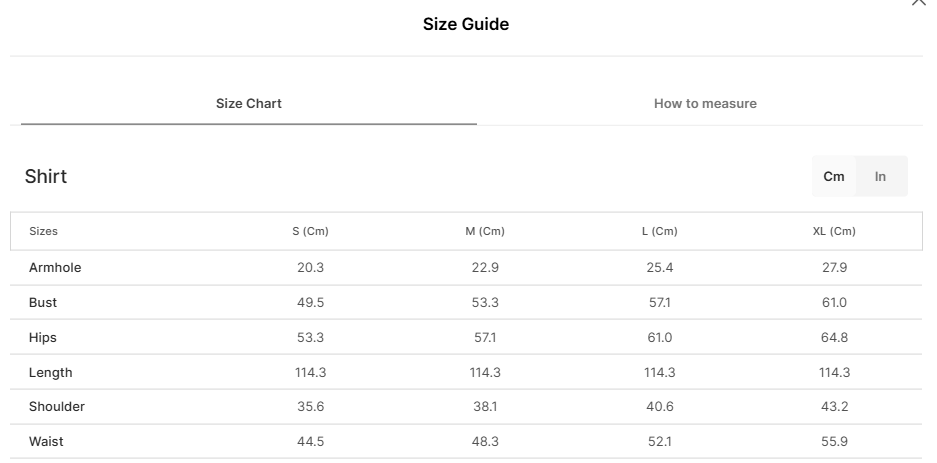Close the Size Guide dialog
This screenshot has height=463, width=937.
coord(919,3)
